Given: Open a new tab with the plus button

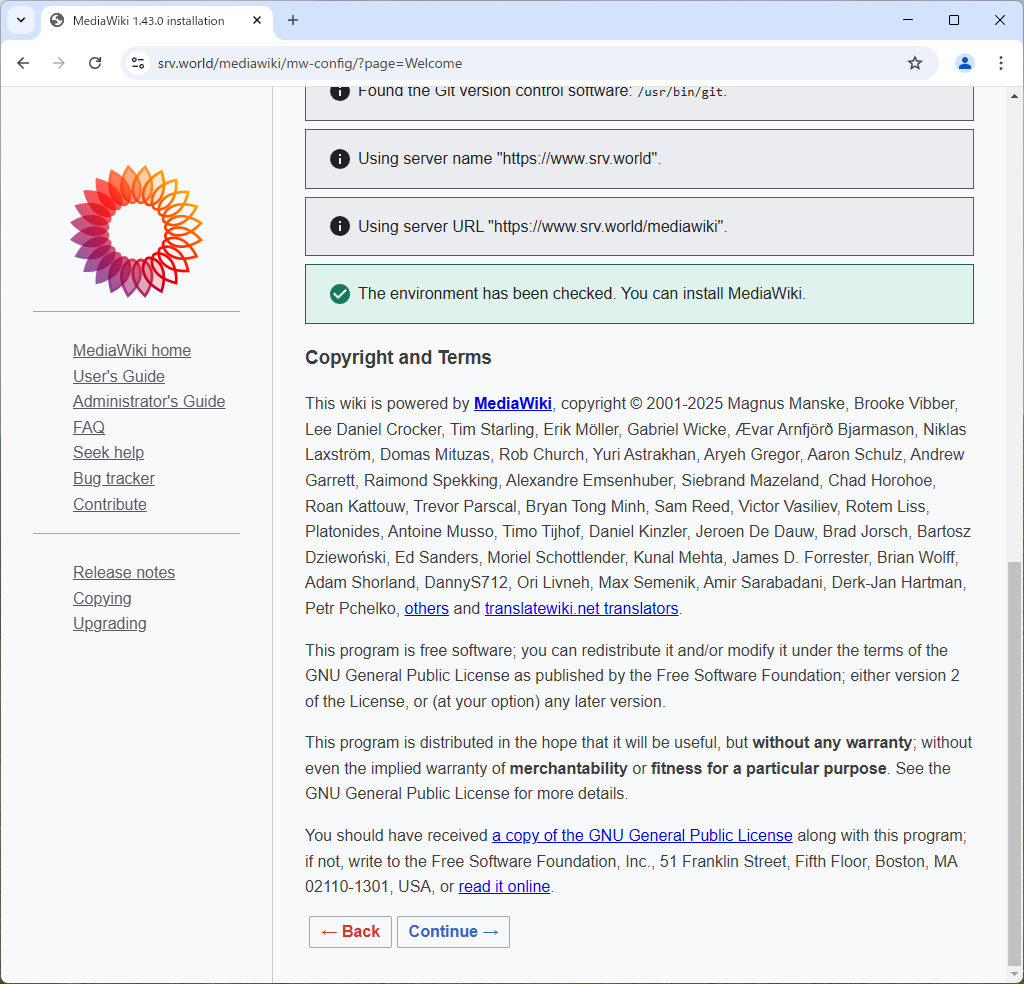Looking at the screenshot, I should click(293, 20).
